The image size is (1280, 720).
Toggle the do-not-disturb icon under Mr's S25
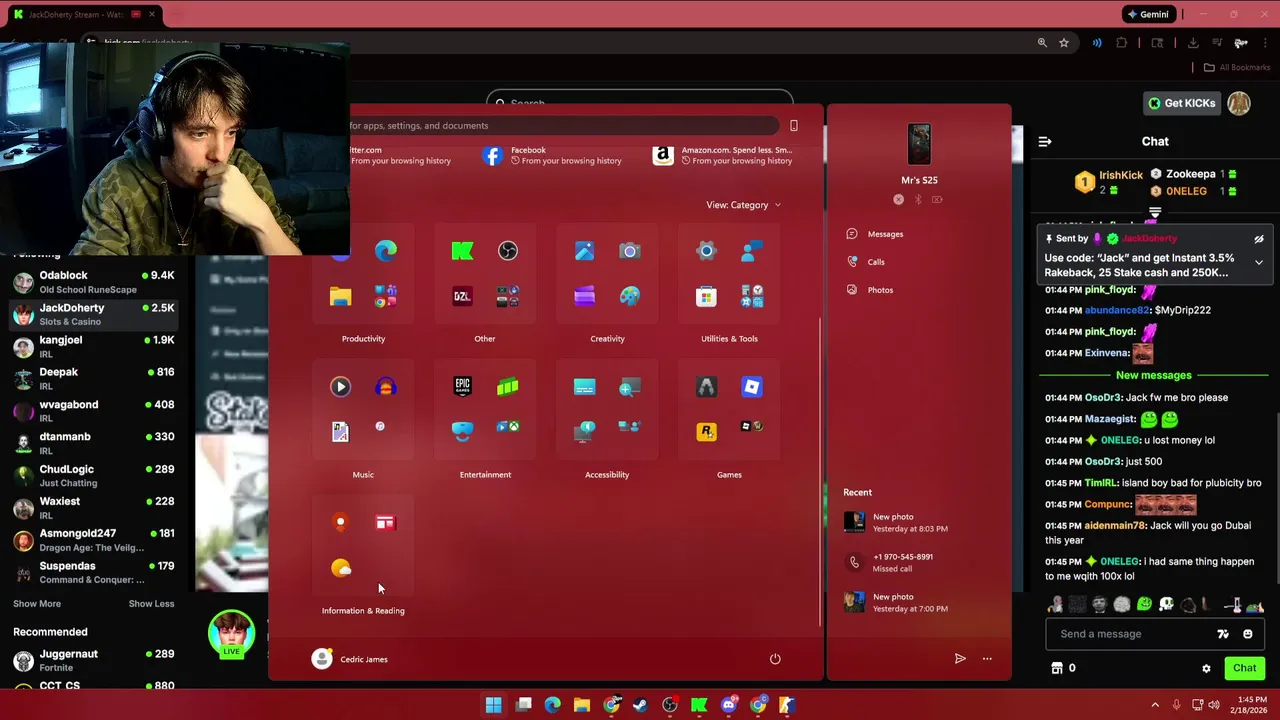click(x=898, y=200)
